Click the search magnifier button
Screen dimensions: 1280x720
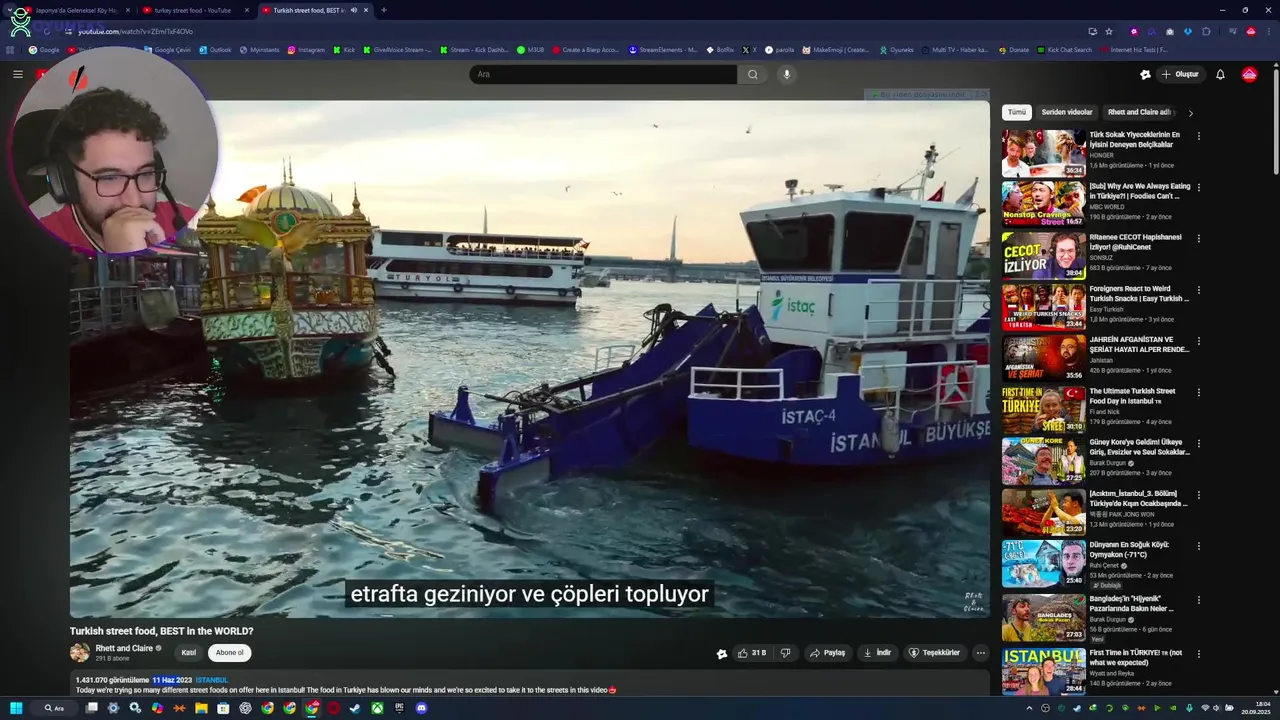point(753,74)
